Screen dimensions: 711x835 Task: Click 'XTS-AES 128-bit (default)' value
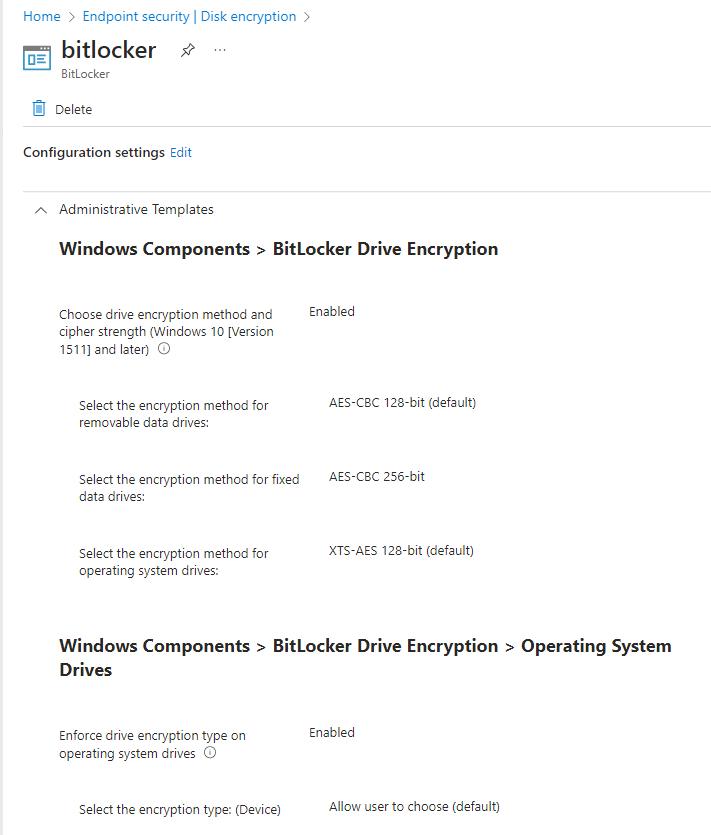coord(401,551)
